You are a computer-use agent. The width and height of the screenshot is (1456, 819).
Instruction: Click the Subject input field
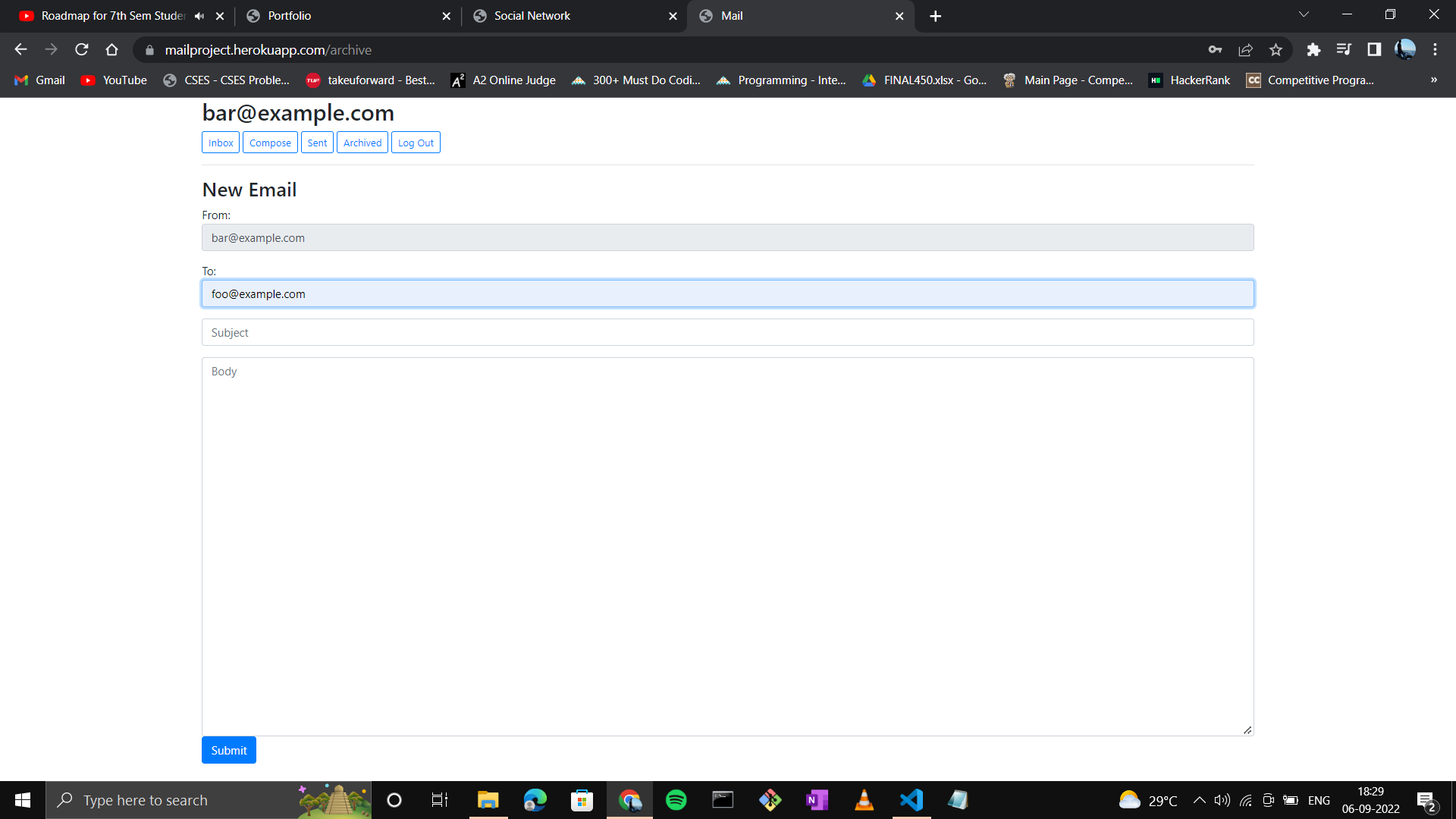727,332
